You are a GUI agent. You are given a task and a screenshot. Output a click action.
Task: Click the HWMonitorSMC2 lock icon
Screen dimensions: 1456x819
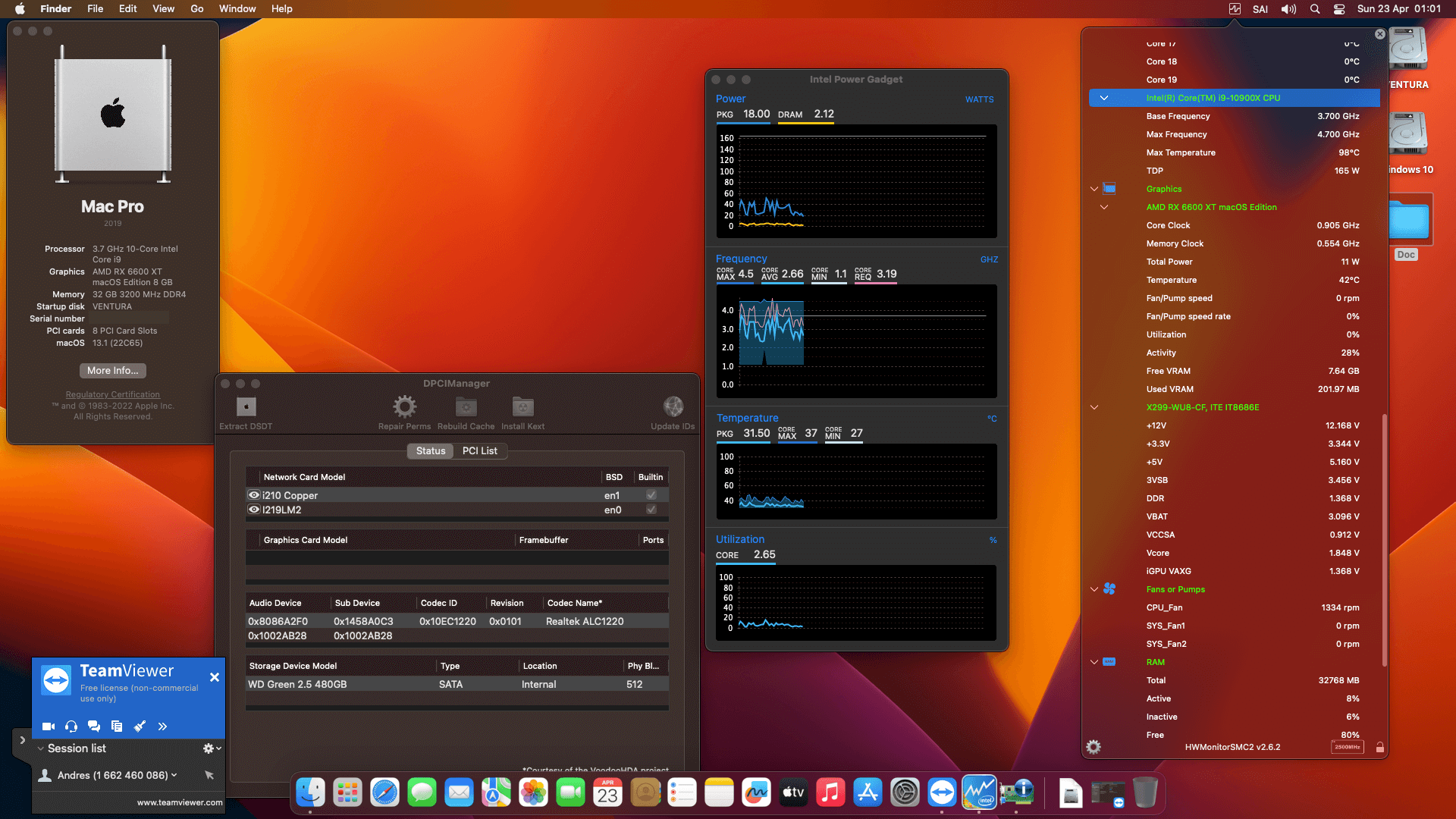coord(1380,748)
